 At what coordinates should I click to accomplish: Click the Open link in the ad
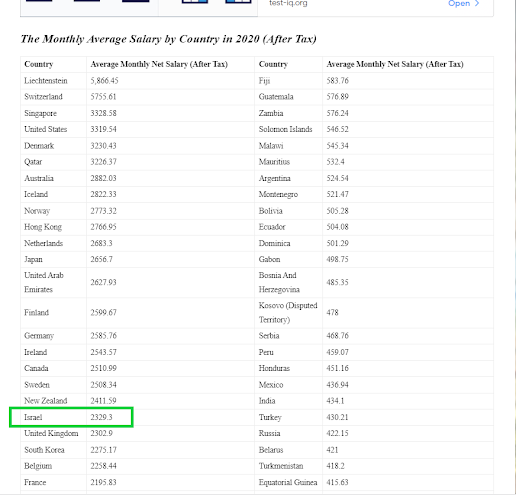(459, 3)
